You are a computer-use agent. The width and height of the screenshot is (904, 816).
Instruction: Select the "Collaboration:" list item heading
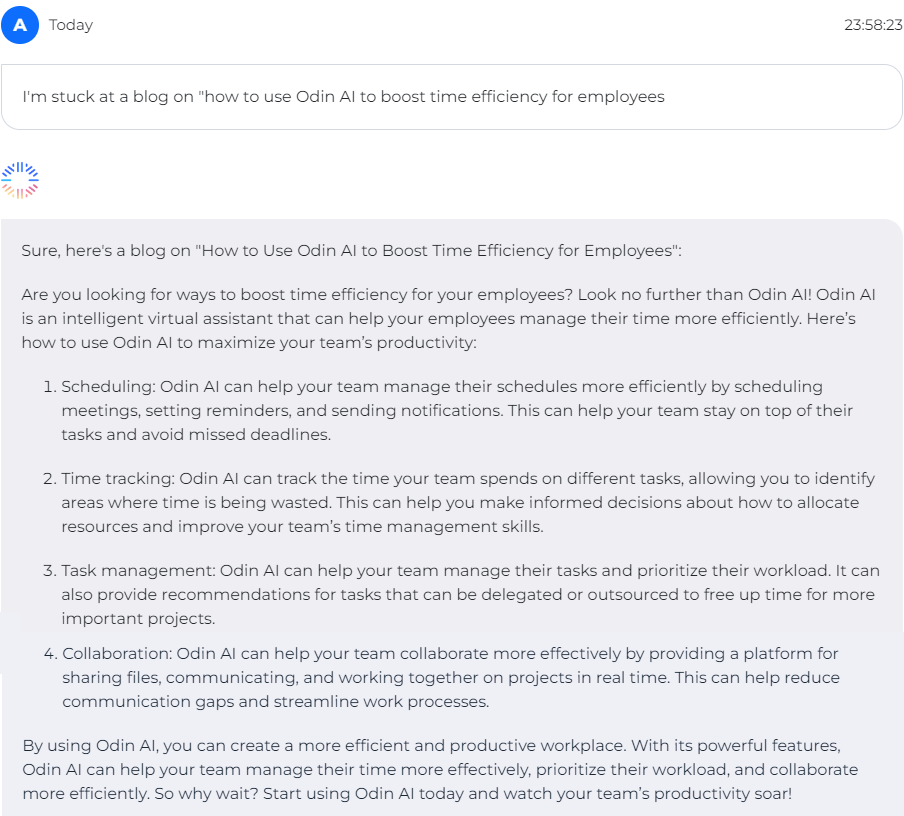click(117, 654)
